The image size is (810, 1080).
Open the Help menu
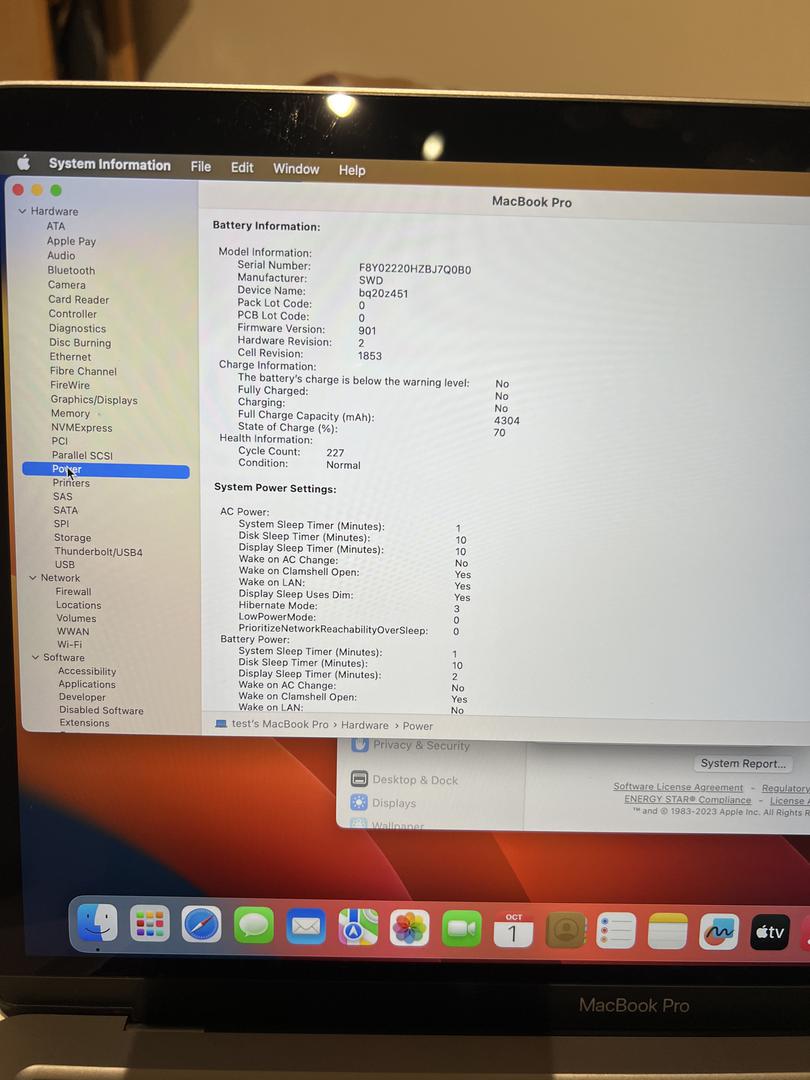tap(352, 170)
